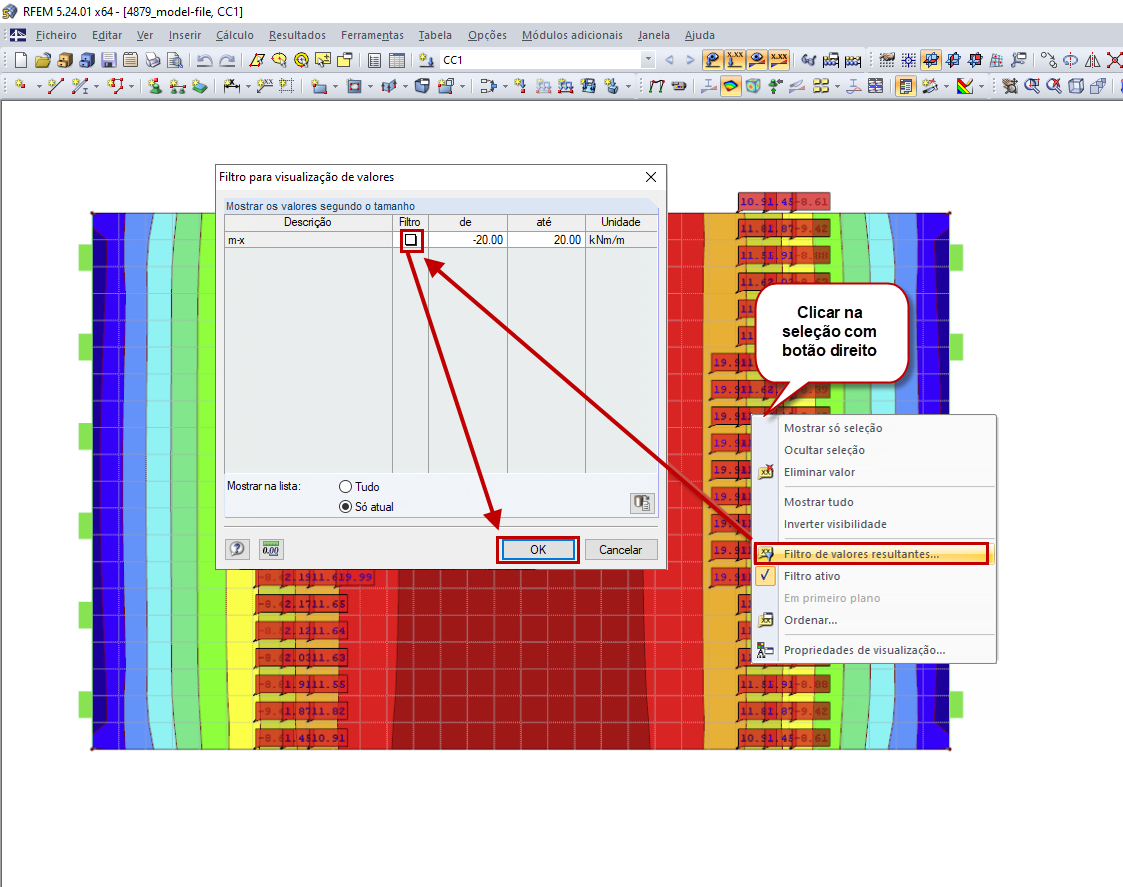Click the New node icon

click(20, 87)
